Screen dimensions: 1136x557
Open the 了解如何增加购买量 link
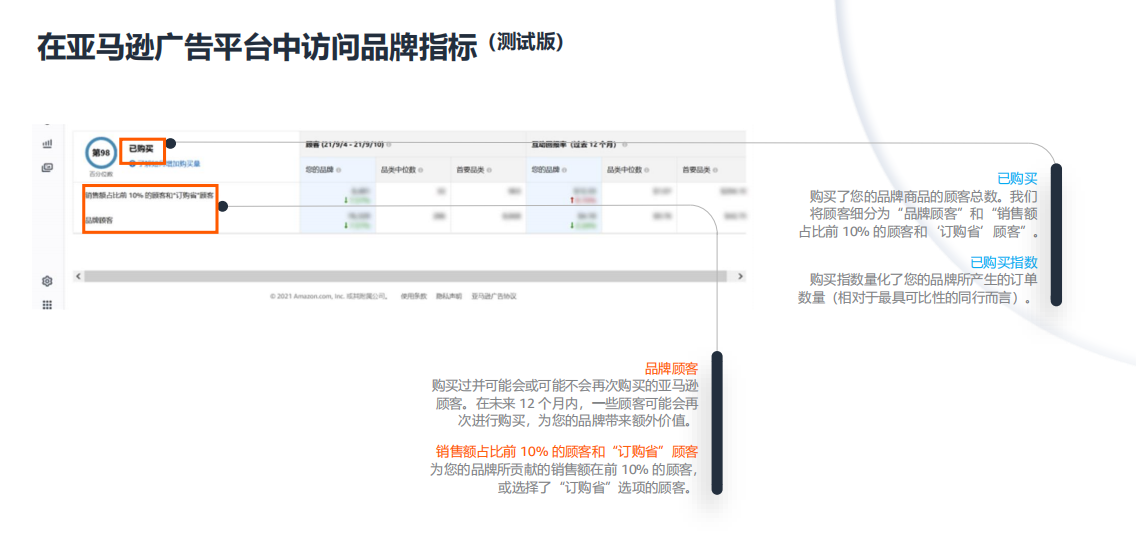(x=164, y=164)
